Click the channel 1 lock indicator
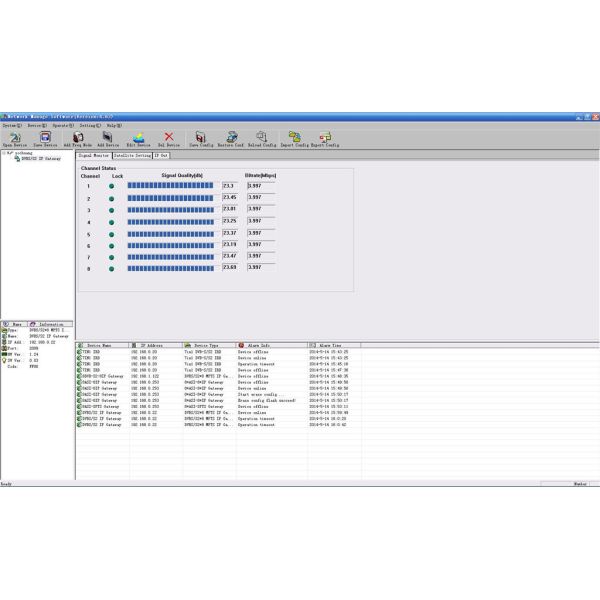Image resolution: width=600 pixels, height=600 pixels. 111,186
